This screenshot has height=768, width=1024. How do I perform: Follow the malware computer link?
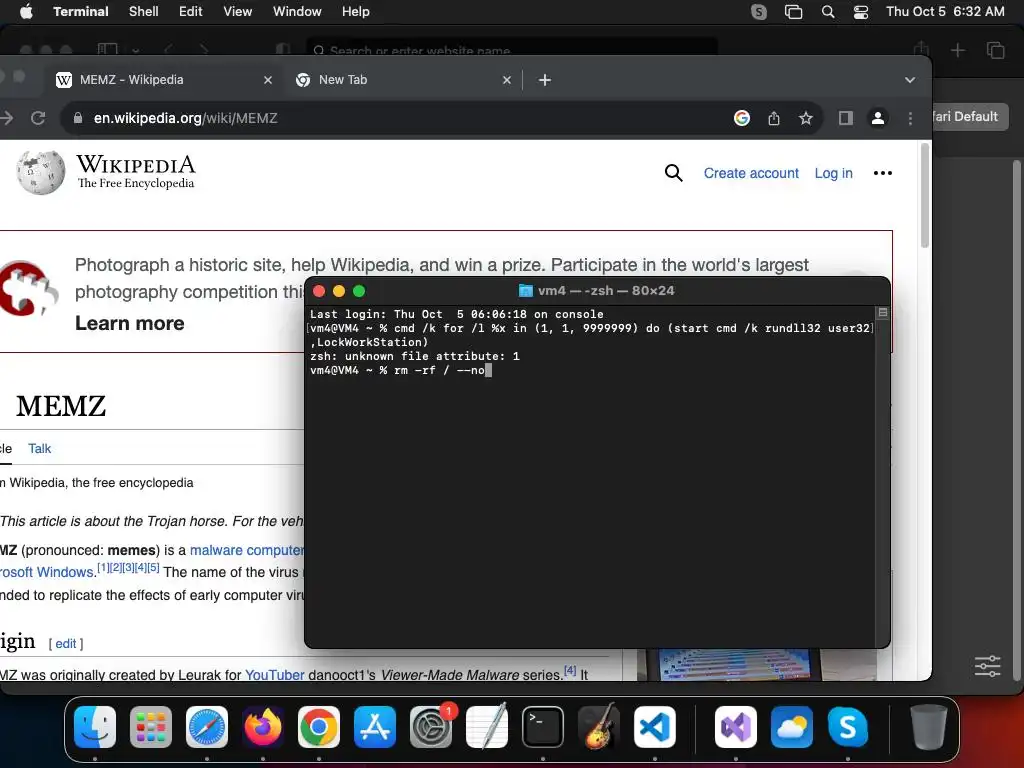(247, 550)
